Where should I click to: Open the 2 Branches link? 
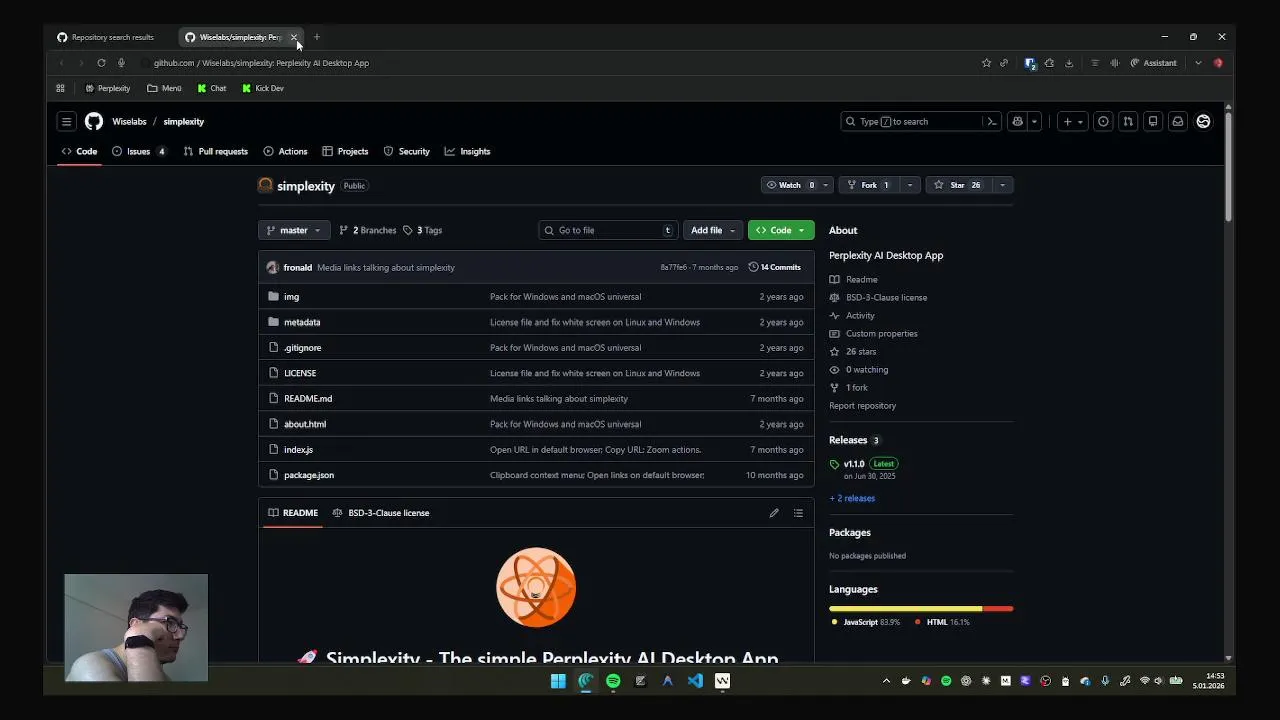pyautogui.click(x=368, y=230)
